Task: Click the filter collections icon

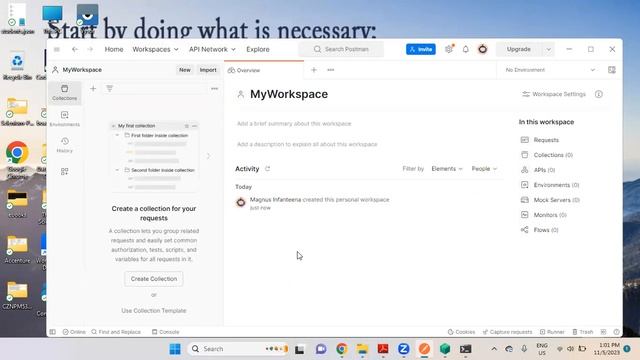Action: tap(109, 89)
